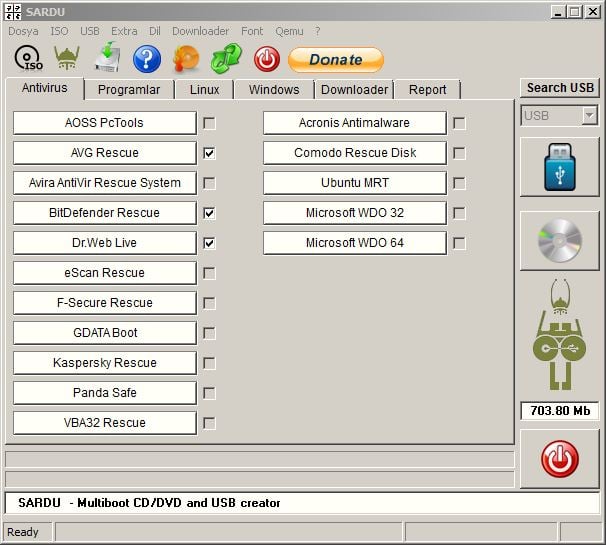
Task: Click the green arrows refresh icon
Action: click(226, 58)
